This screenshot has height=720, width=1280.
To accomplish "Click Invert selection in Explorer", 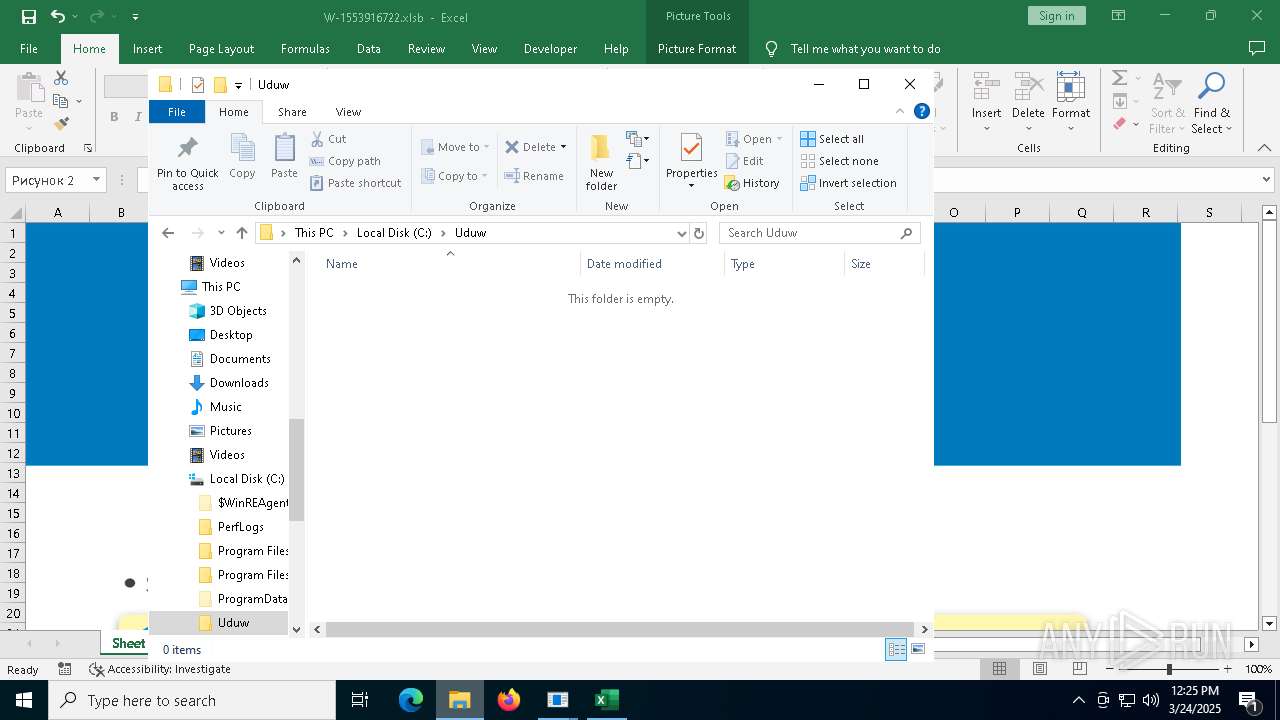I will coord(848,183).
